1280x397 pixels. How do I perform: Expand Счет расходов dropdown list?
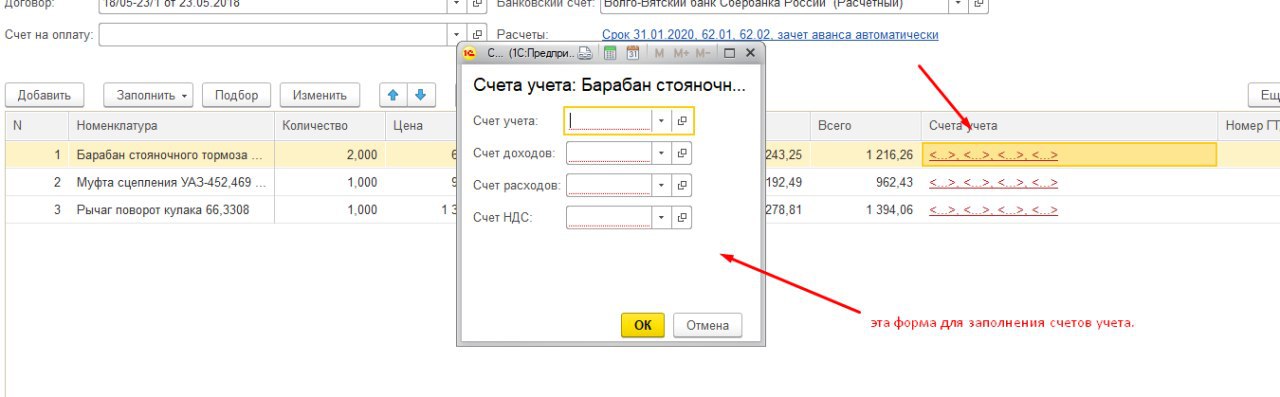click(x=661, y=185)
